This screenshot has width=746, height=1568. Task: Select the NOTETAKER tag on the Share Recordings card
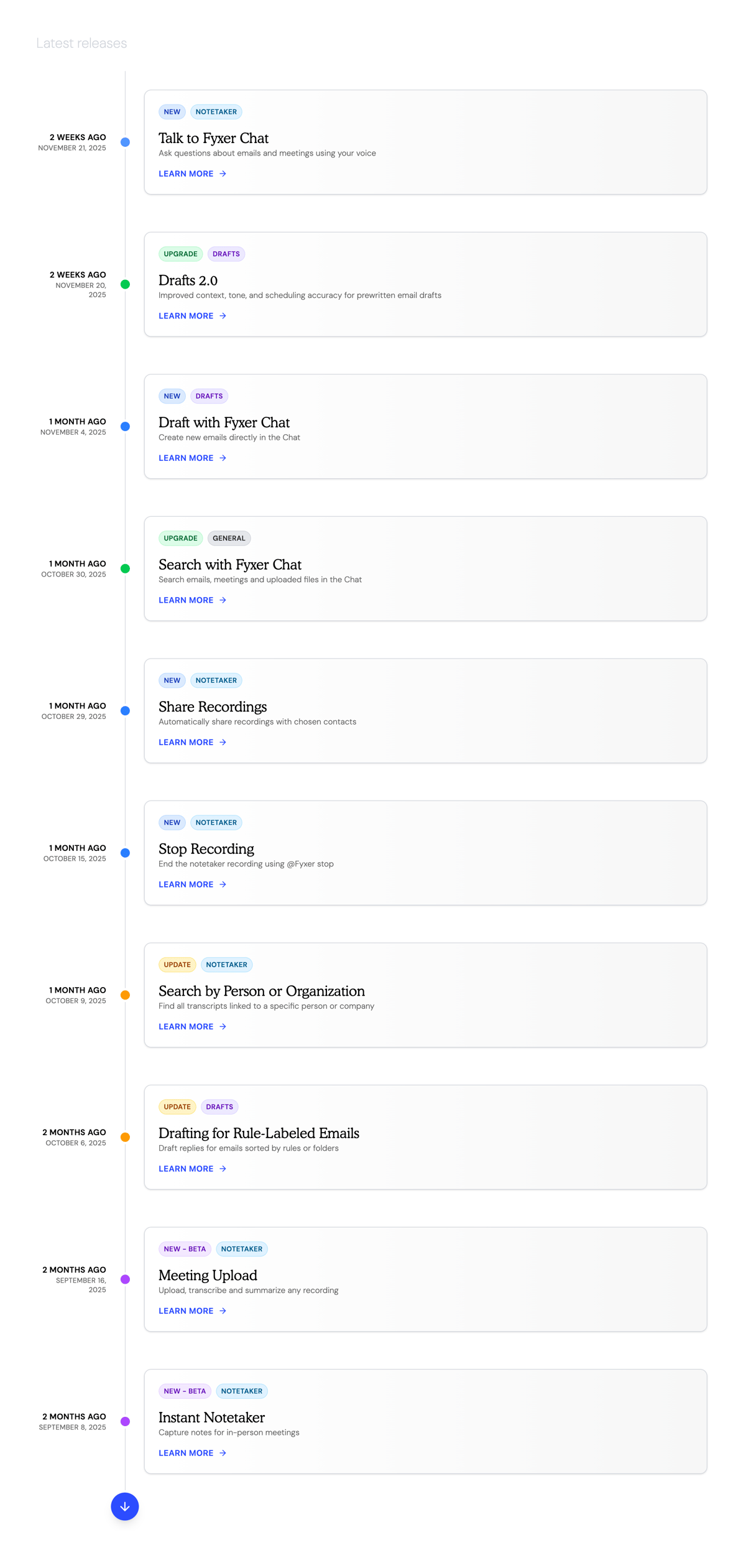pyautogui.click(x=216, y=680)
